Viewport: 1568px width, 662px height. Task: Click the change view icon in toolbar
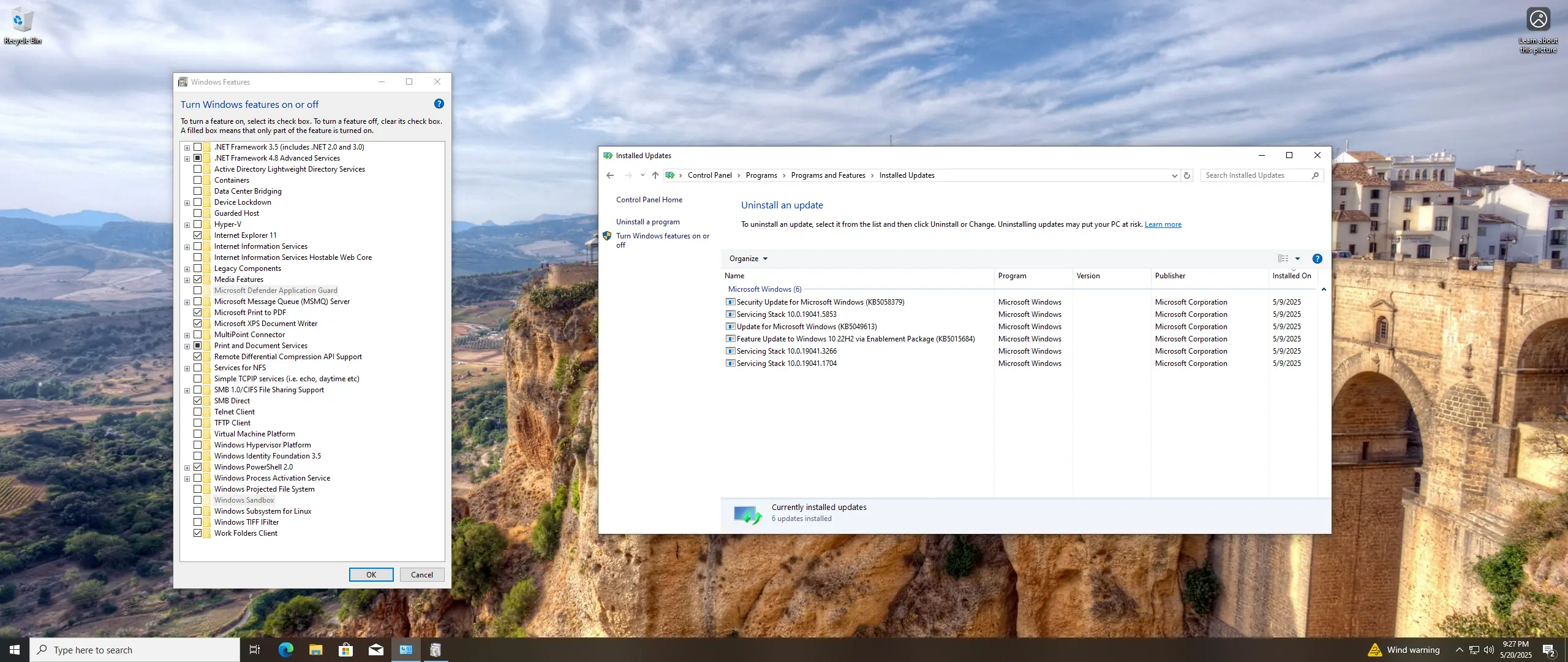[1283, 259]
